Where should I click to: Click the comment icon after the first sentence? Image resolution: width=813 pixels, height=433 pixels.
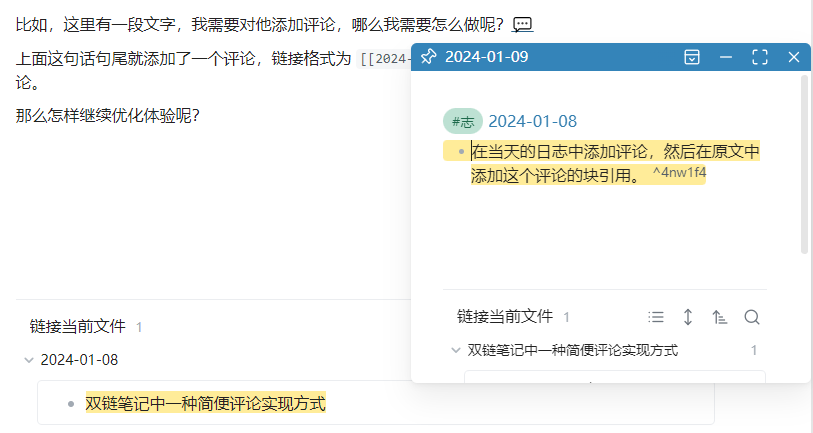pos(522,24)
